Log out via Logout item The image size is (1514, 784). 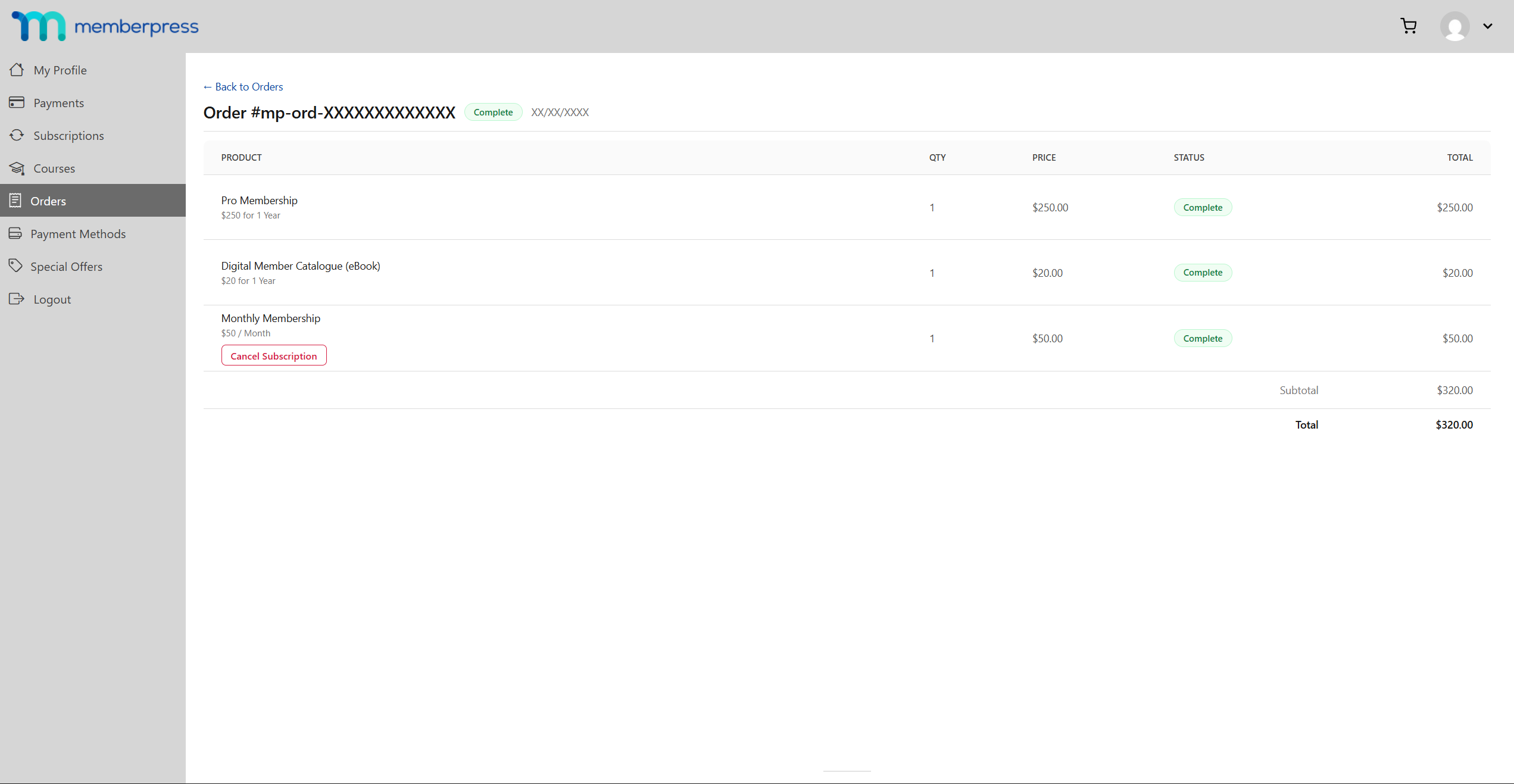point(93,299)
